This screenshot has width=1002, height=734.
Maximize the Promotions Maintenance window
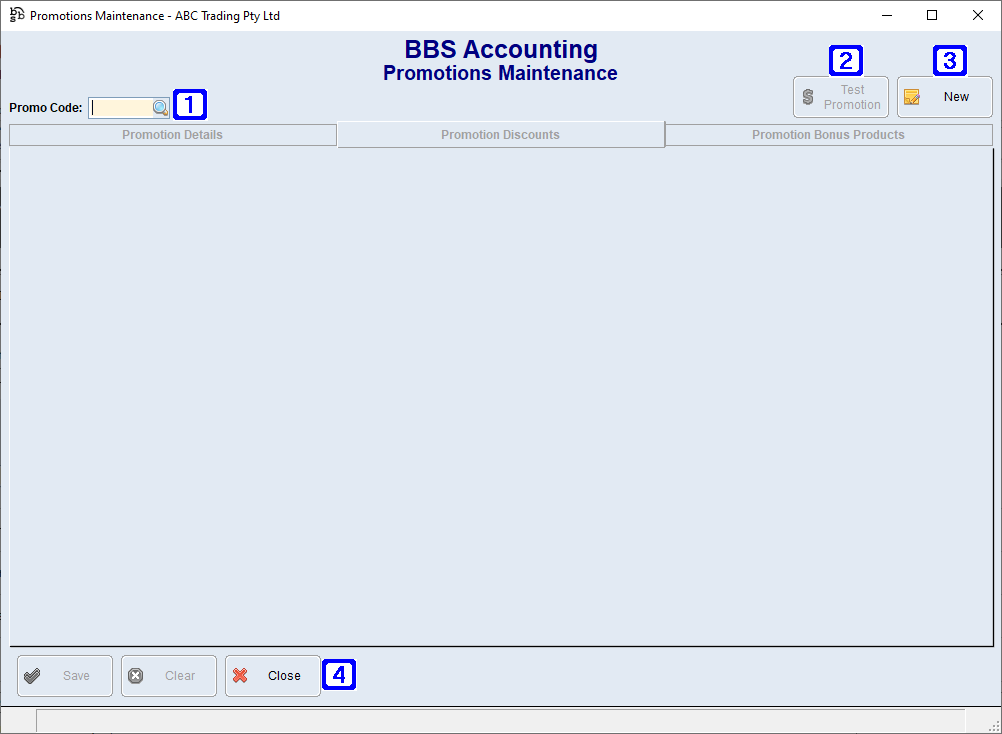tap(932, 15)
